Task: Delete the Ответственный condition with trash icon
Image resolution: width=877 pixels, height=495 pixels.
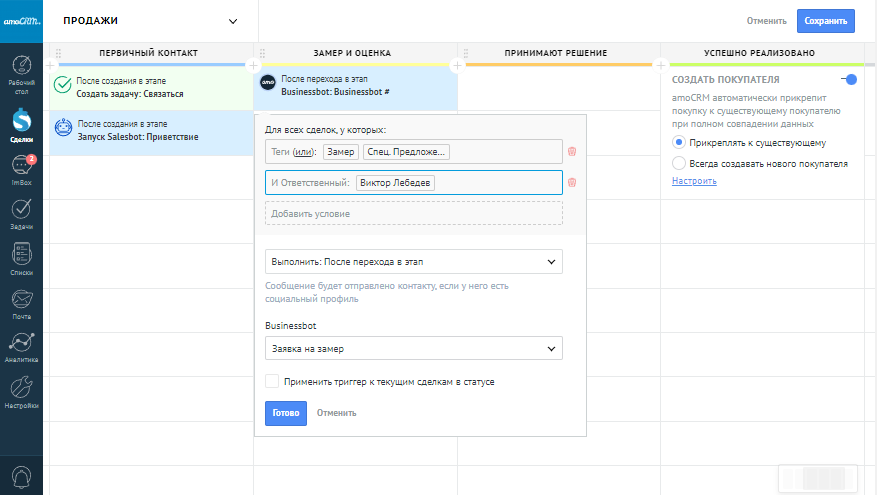Action: (572, 183)
